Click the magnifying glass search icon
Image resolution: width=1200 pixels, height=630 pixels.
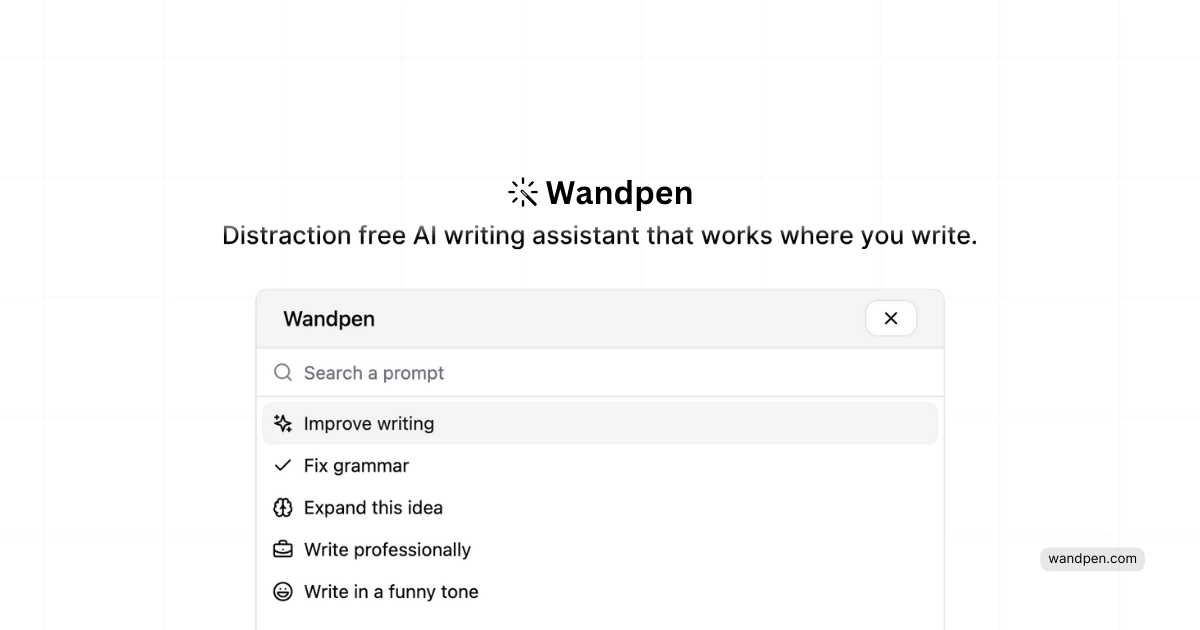coord(282,372)
